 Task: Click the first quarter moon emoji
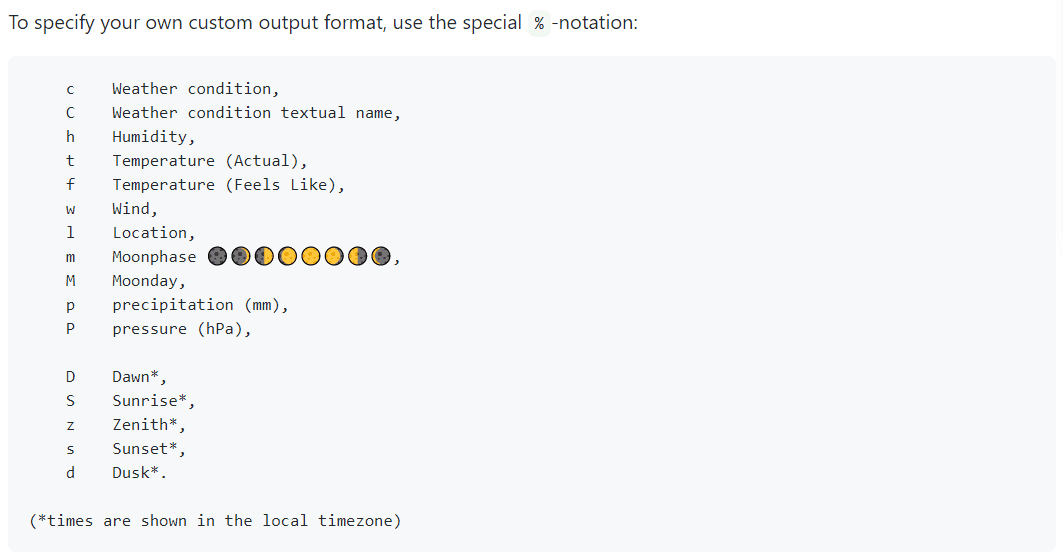tap(264, 257)
